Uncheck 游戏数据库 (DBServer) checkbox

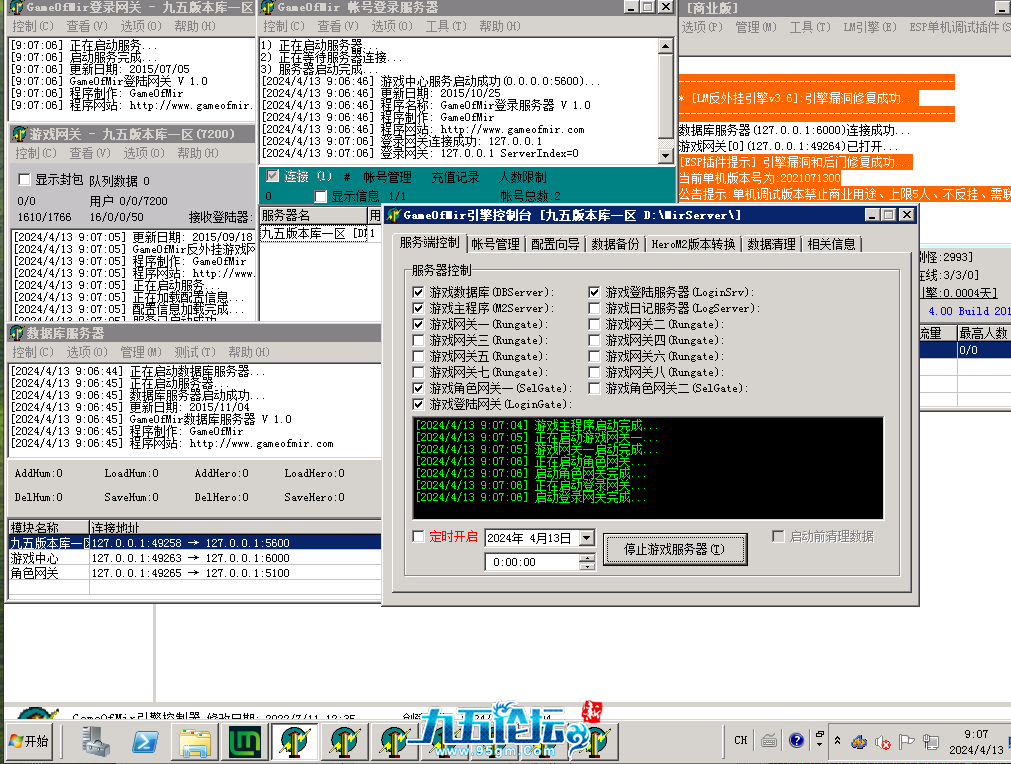418,293
